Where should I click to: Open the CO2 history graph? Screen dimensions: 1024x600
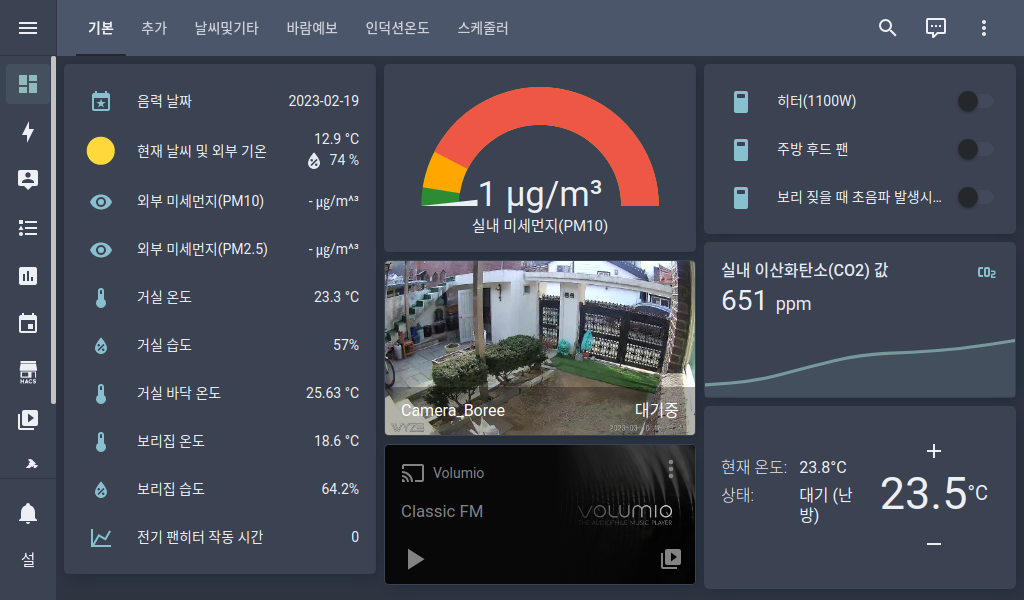tap(860, 368)
